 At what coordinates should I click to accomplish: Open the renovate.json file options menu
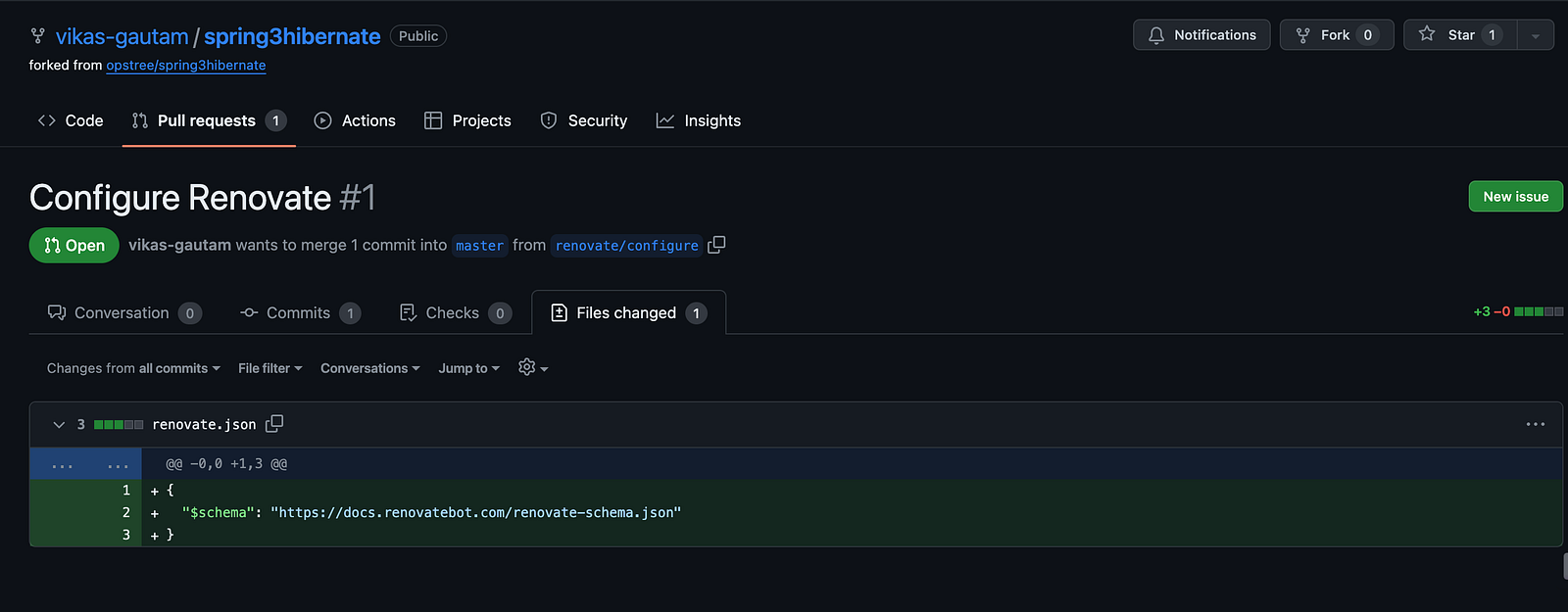coord(1535,424)
